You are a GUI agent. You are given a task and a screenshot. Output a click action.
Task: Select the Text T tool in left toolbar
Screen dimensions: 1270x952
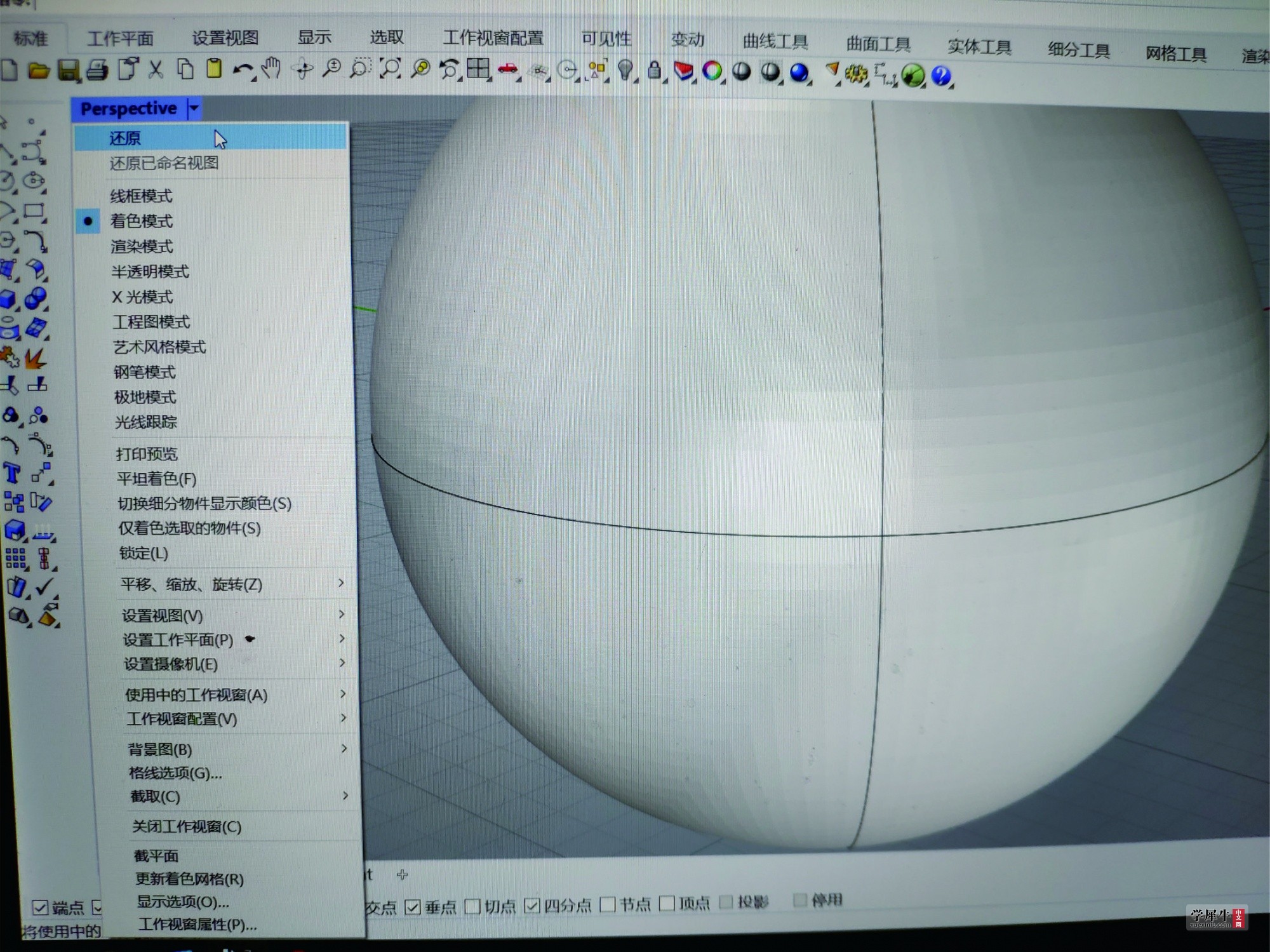pyautogui.click(x=12, y=474)
